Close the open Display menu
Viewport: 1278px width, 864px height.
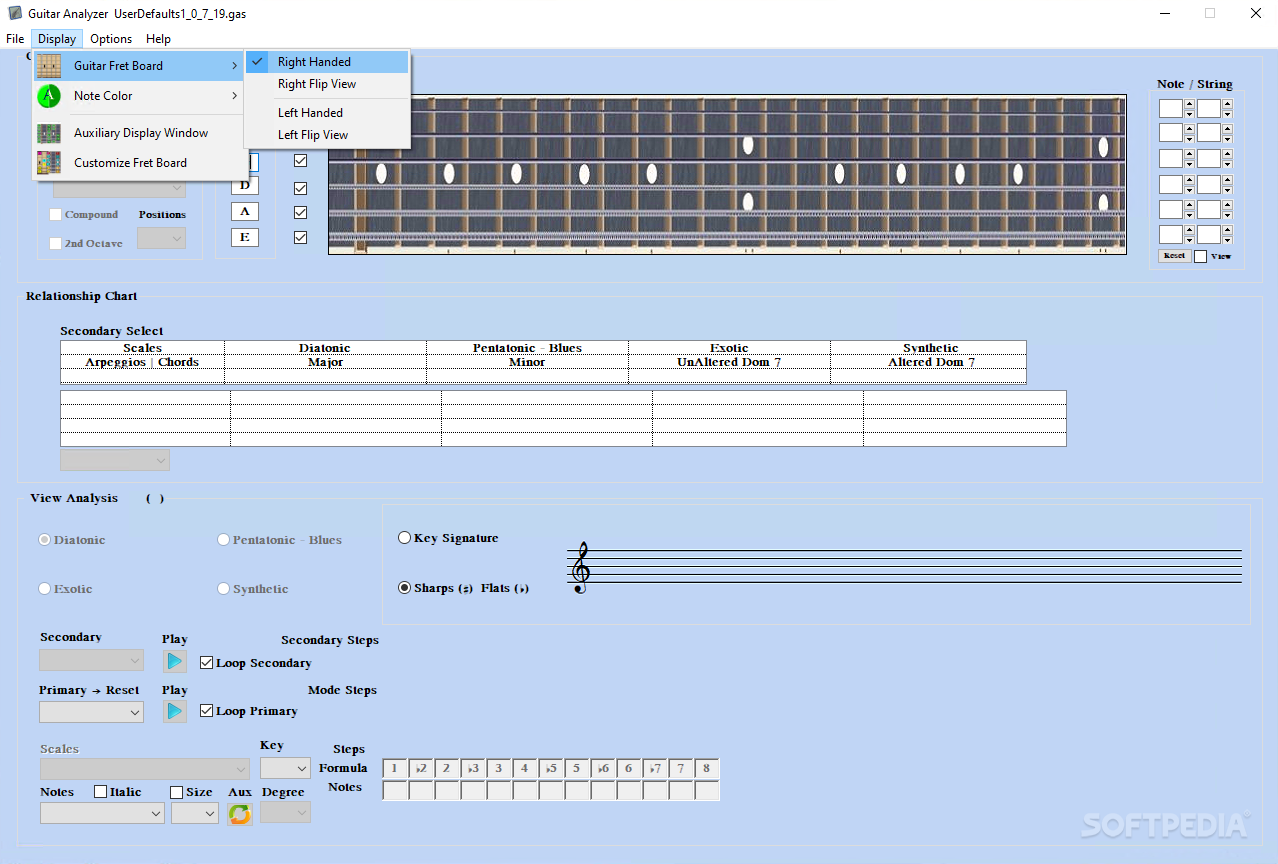[x=57, y=39]
